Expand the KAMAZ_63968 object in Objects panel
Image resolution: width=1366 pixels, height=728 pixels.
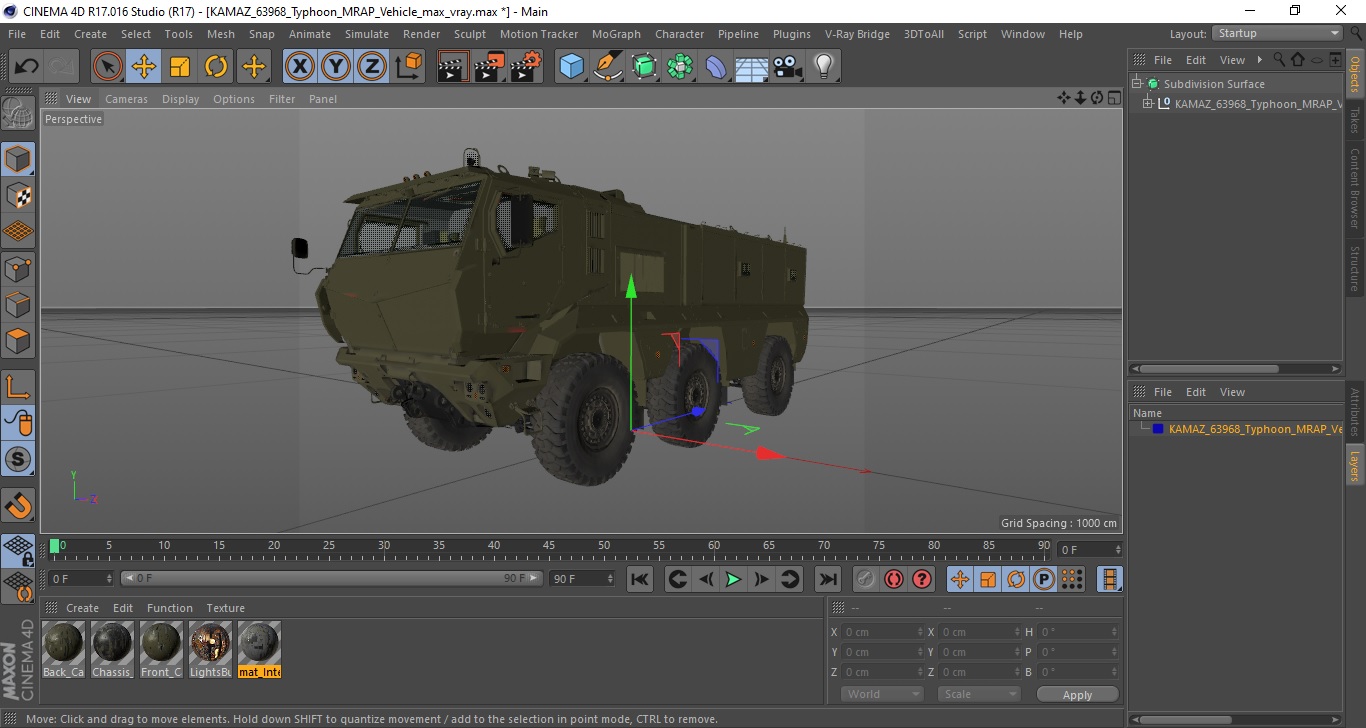point(1148,103)
